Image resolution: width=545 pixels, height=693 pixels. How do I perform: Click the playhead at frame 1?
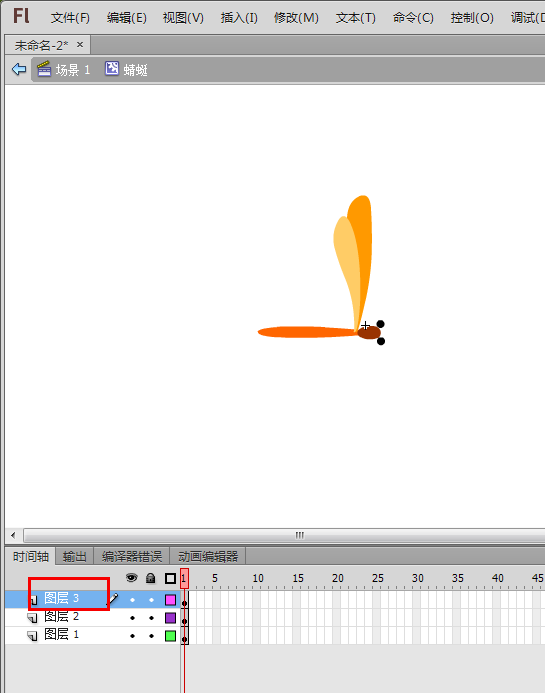(184, 579)
